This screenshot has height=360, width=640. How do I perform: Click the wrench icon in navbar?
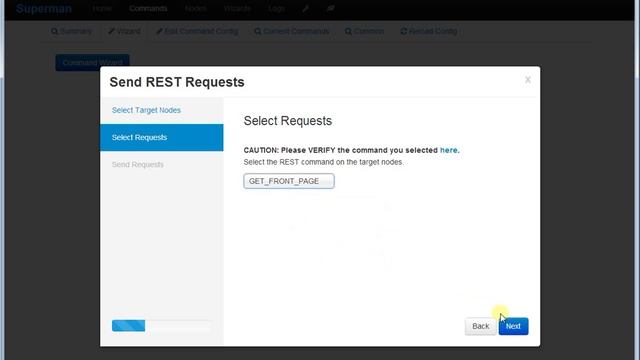click(x=305, y=9)
